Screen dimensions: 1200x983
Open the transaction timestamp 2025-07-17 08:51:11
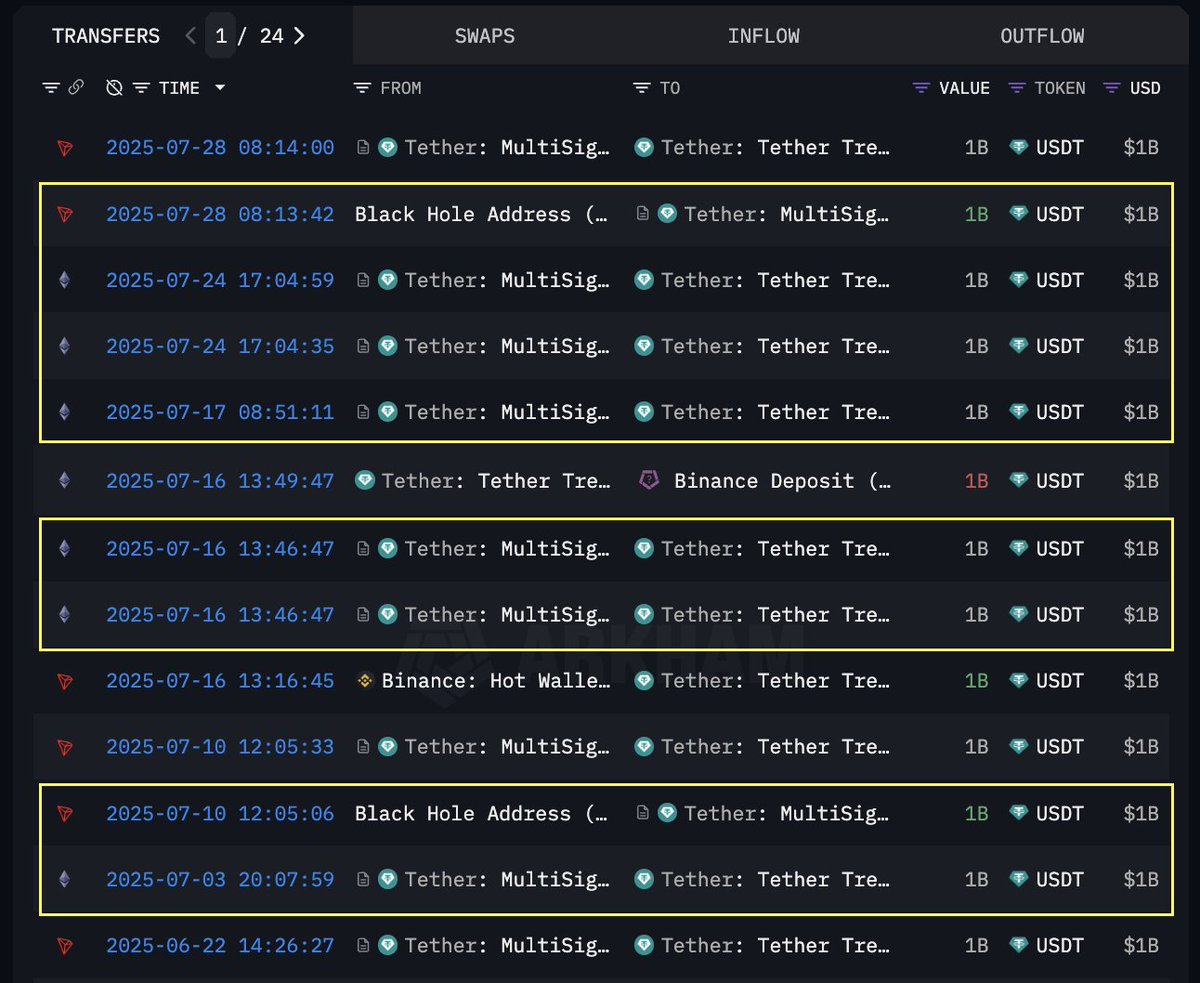coord(220,412)
